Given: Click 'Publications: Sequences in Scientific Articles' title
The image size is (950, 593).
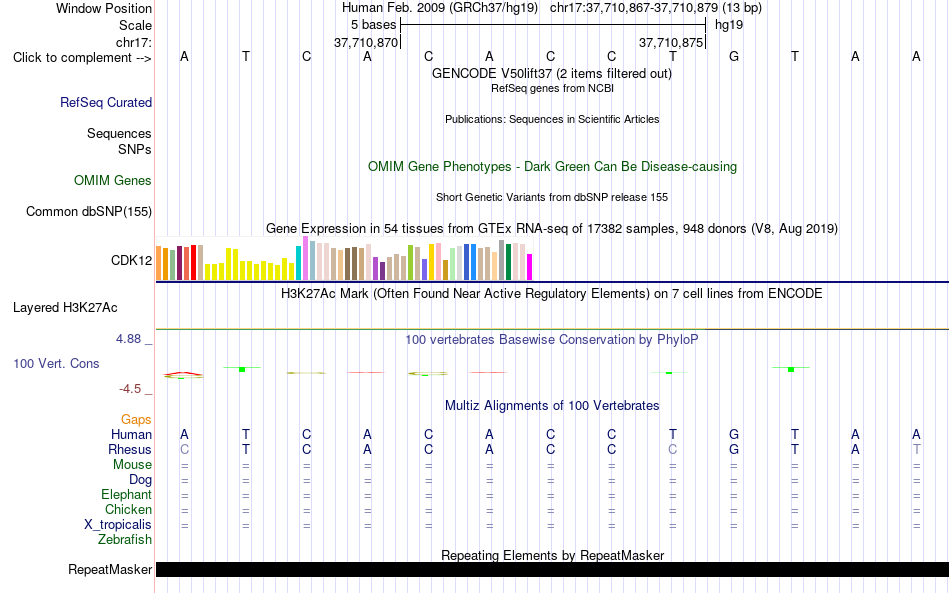Looking at the screenshot, I should click(x=552, y=119).
